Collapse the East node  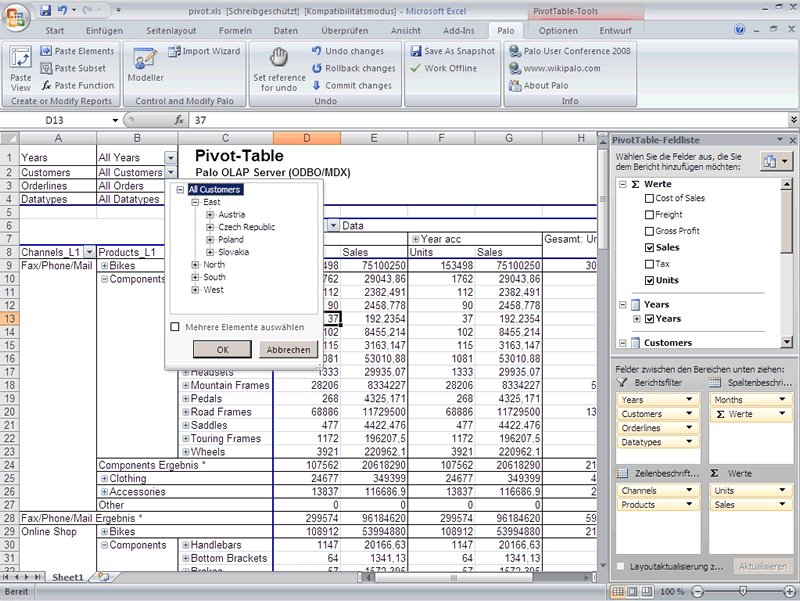[x=195, y=202]
